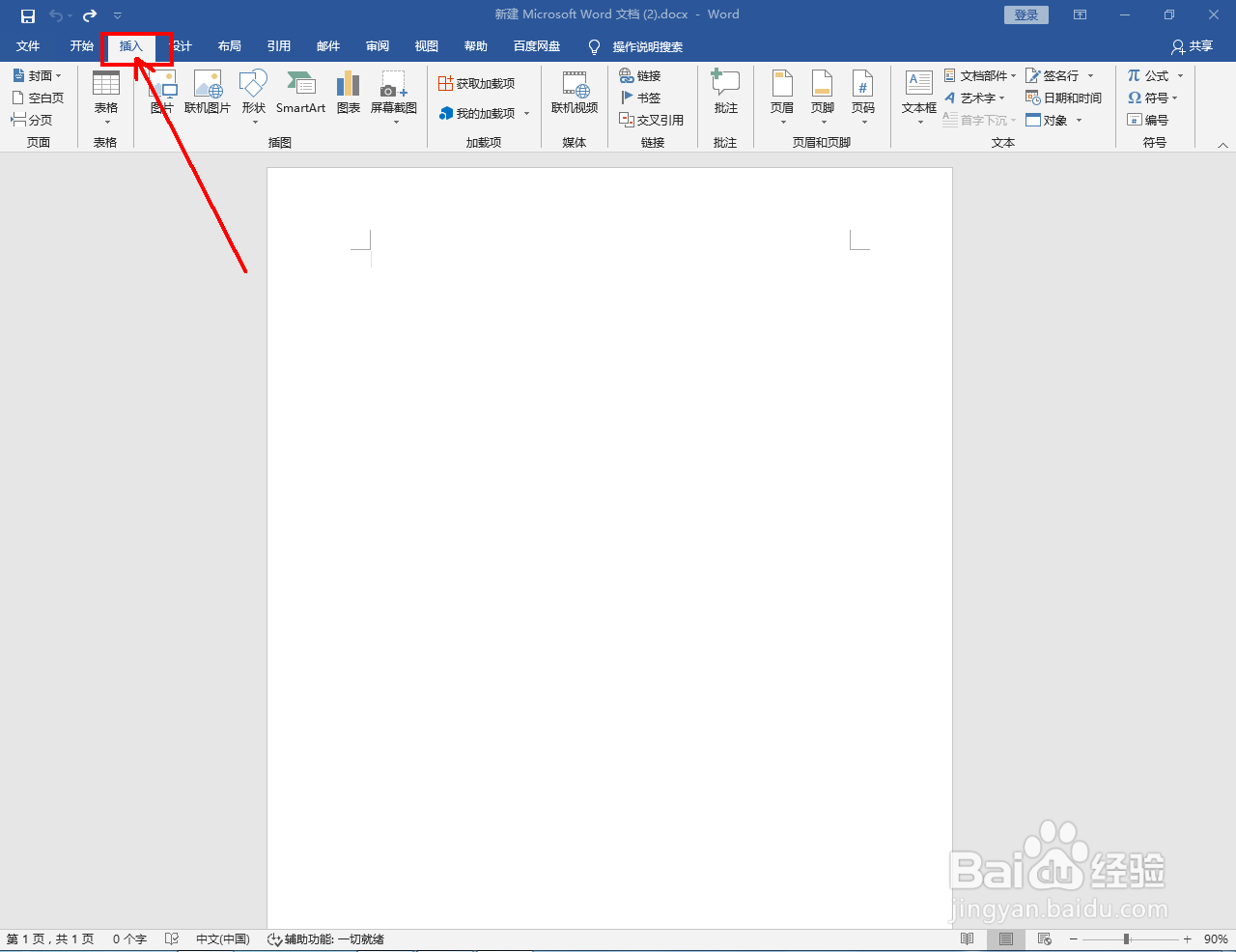The image size is (1236, 952).
Task: Click the Redo arrow icon
Action: pyautogui.click(x=90, y=15)
